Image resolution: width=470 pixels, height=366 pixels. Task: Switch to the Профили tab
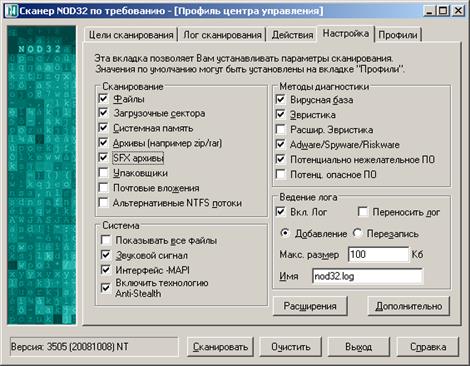tap(398, 35)
